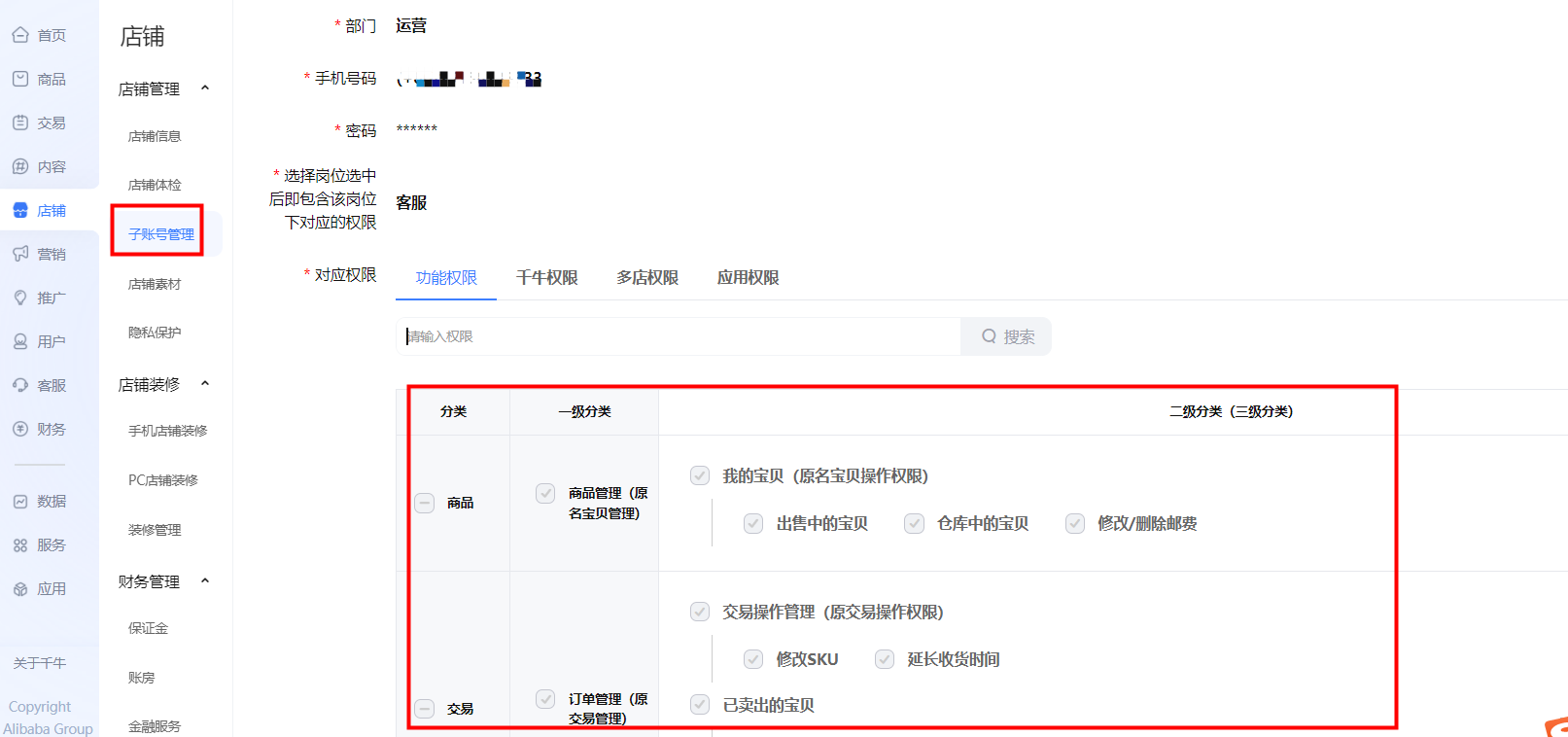Image resolution: width=1568 pixels, height=737 pixels.
Task: Open the 推广 promotion sidebar icon
Action: pos(20,298)
